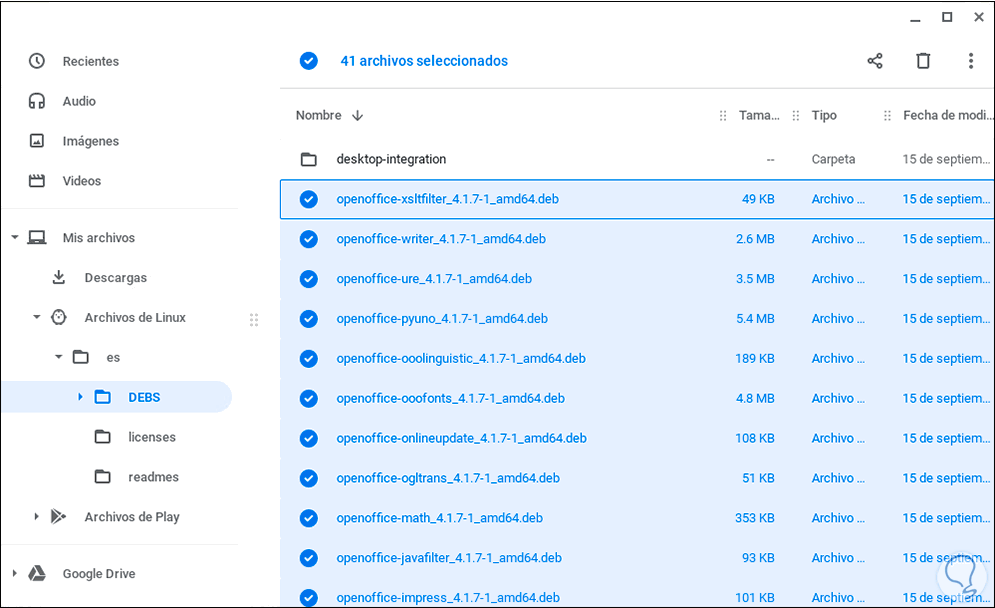Uncheck openoffice-ooofonts file checkmark
Viewport: 995px width, 608px height.
pos(308,399)
